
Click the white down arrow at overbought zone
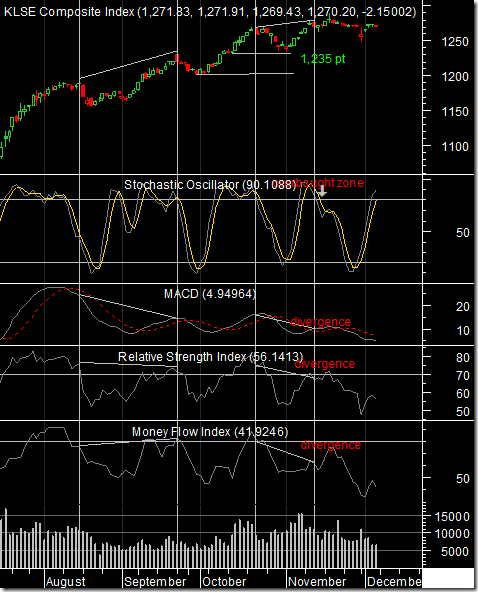322,191
